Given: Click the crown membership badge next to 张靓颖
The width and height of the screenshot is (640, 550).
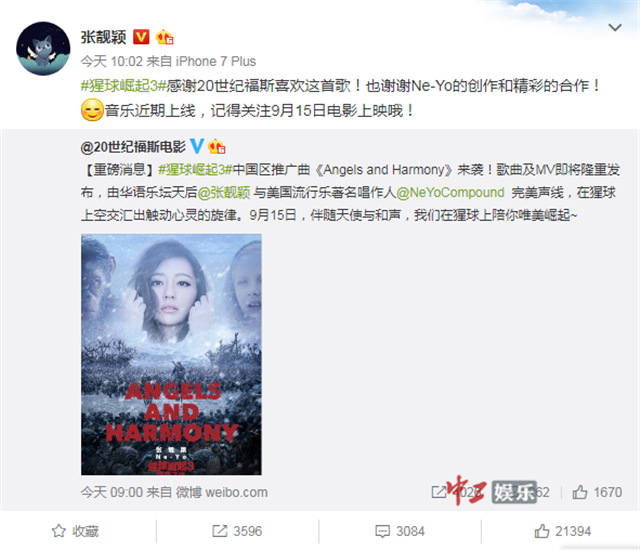Looking at the screenshot, I should 164,37.
